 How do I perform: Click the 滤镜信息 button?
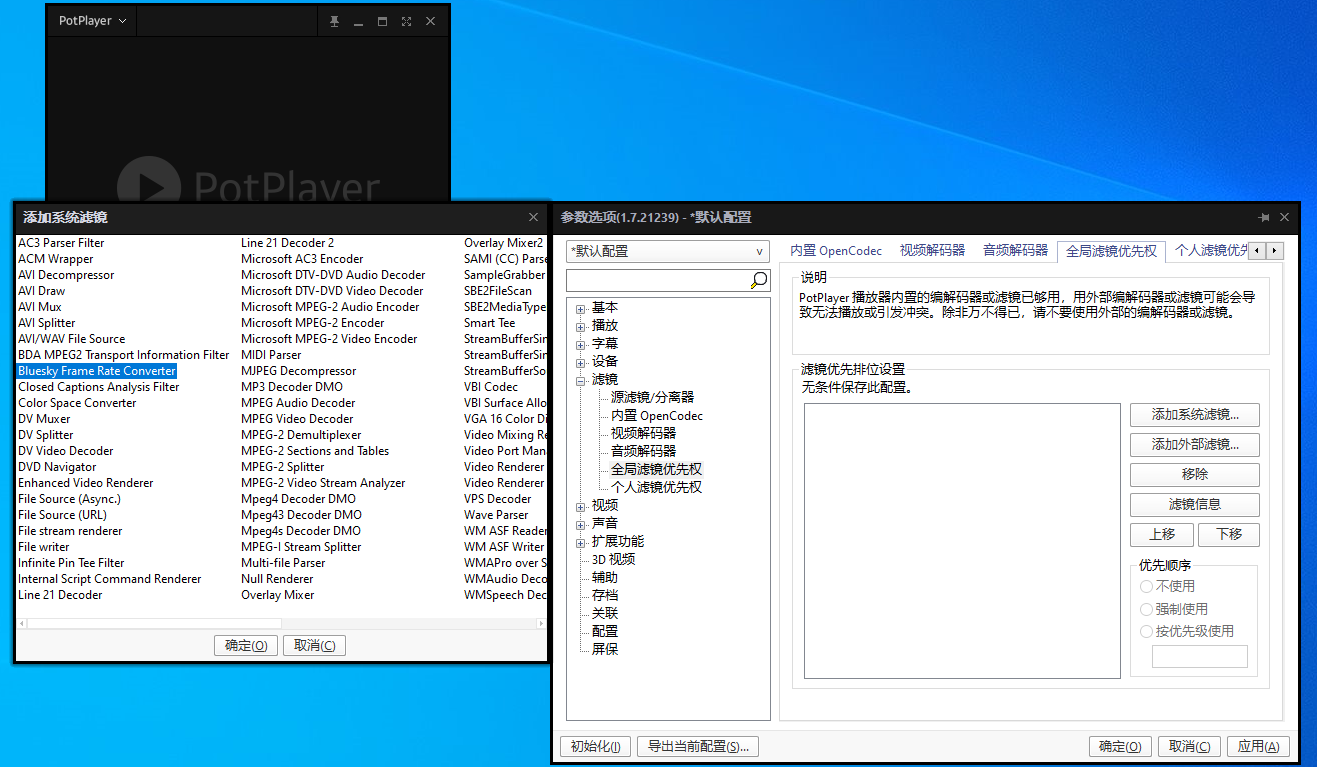click(1195, 505)
